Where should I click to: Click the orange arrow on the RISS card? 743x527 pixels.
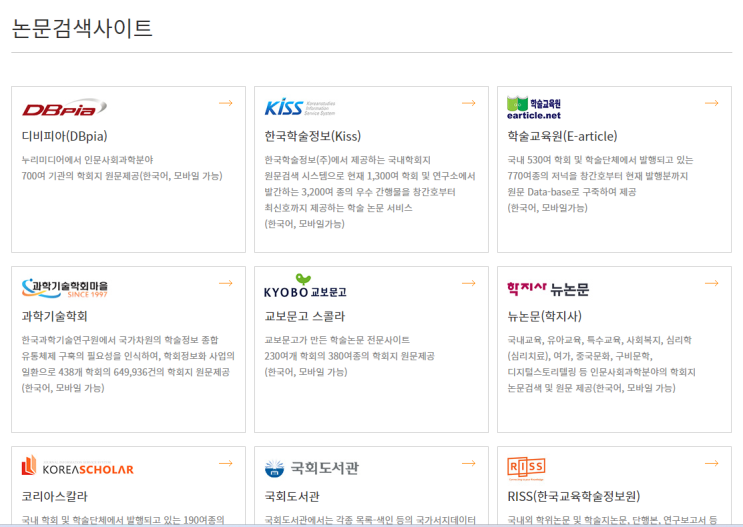[711, 463]
